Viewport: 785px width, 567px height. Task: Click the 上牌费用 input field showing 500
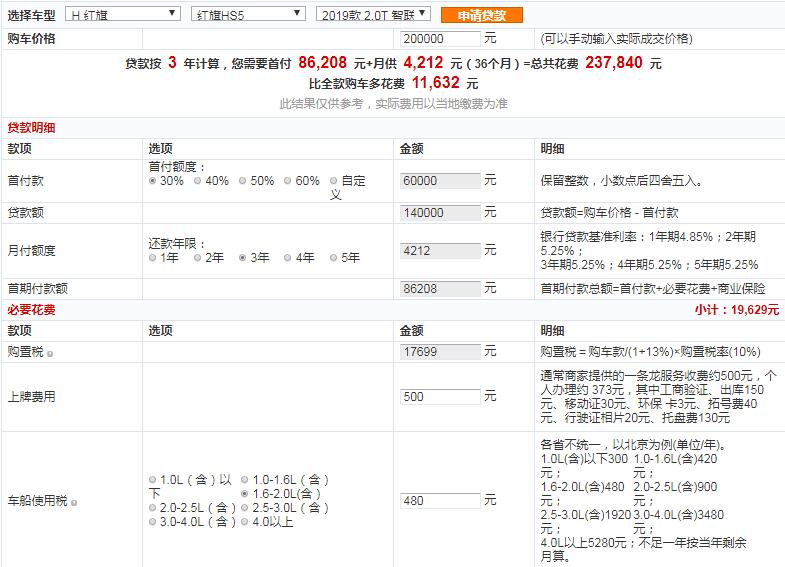tap(440, 397)
